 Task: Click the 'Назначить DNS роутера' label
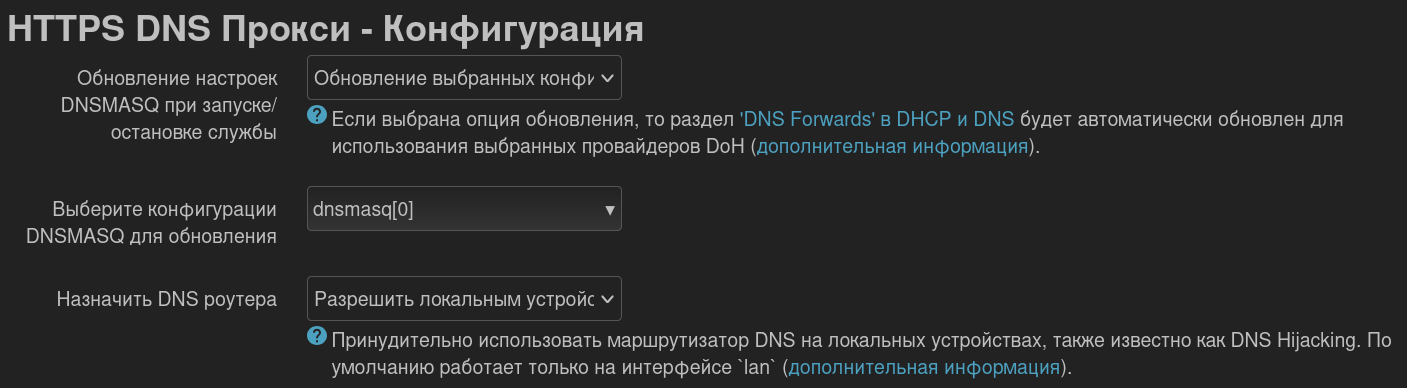point(167,299)
